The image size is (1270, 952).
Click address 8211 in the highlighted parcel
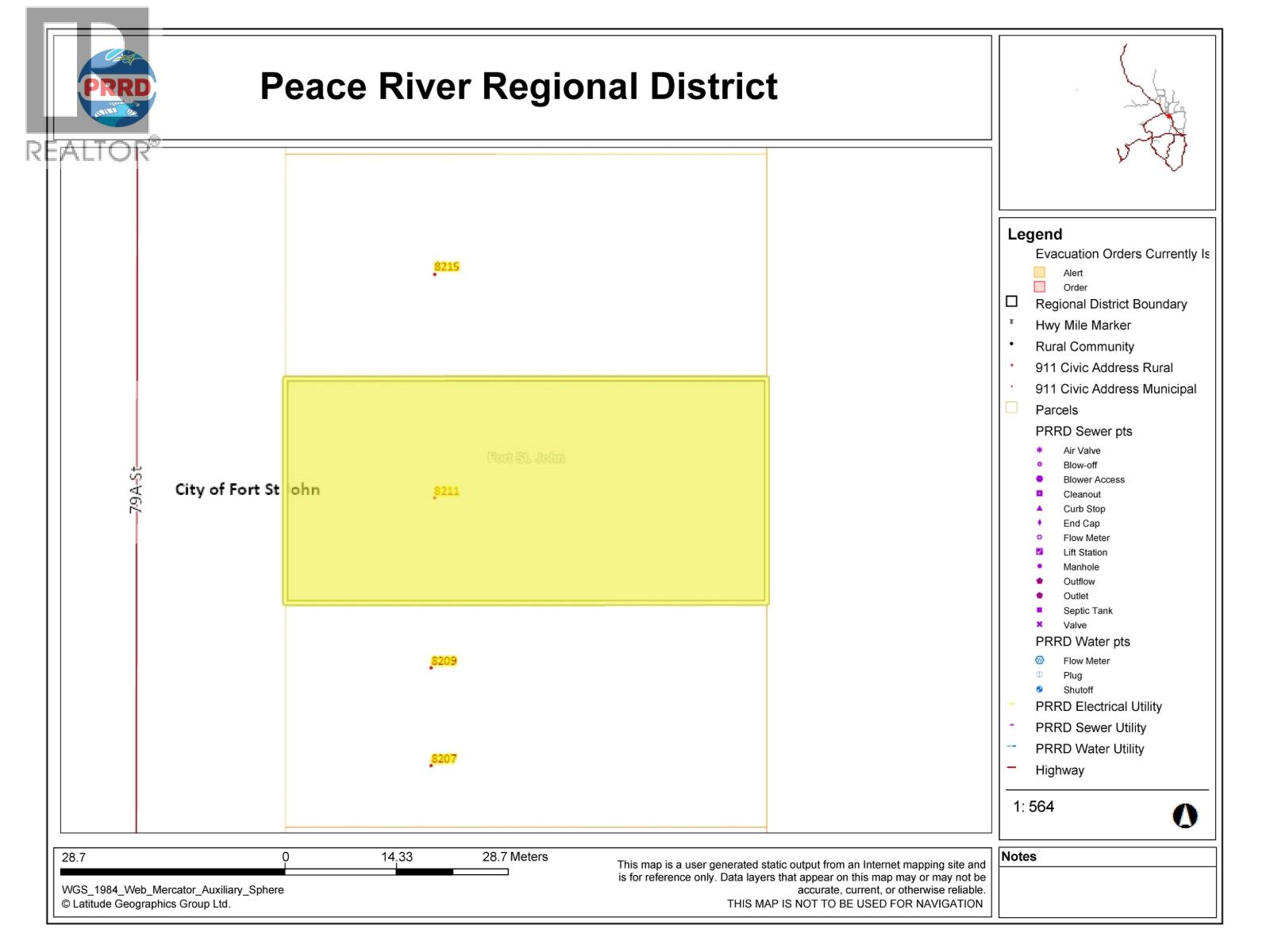(x=446, y=491)
